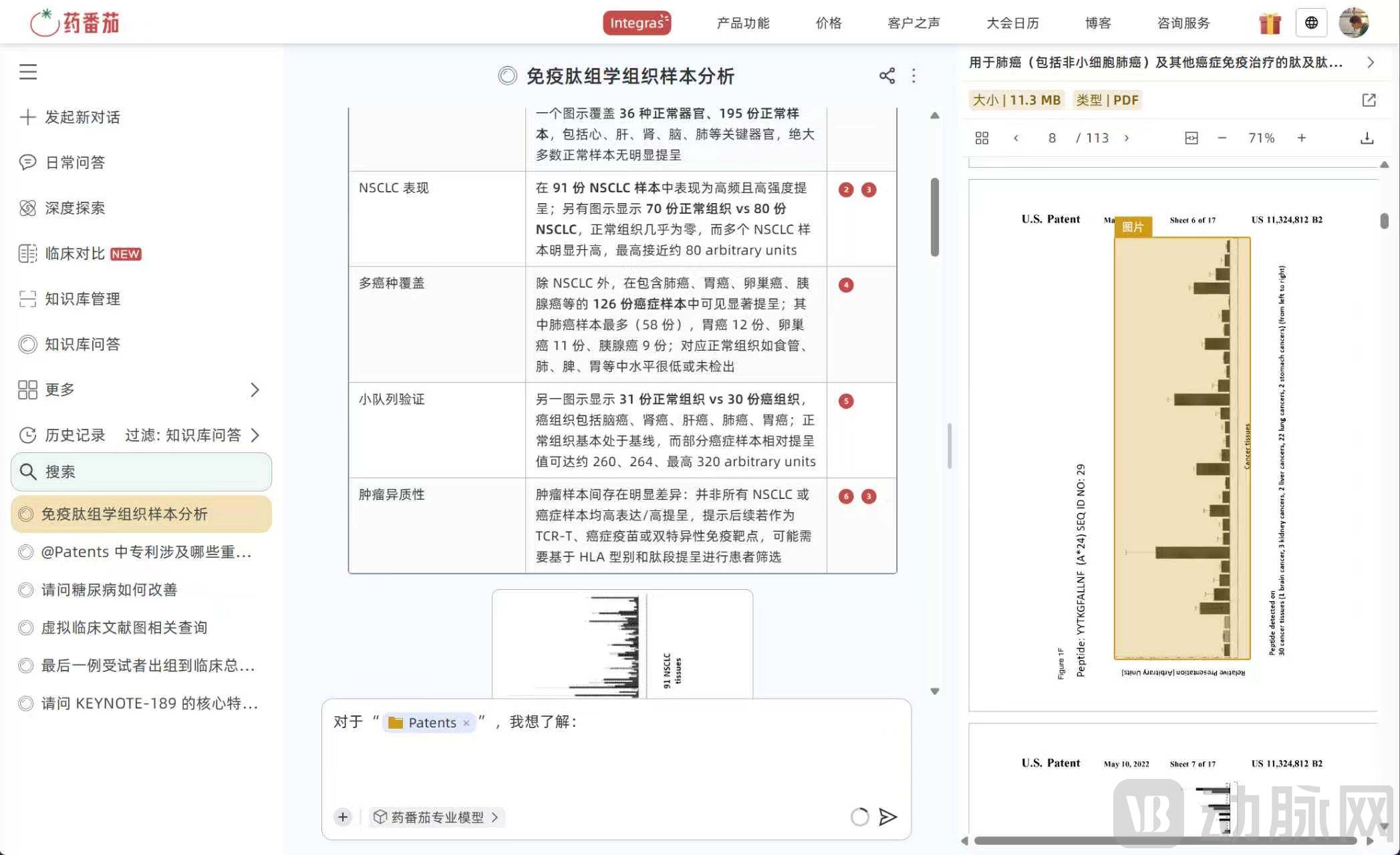Viewport: 1400px width, 855px height.
Task: Open history item 最后一例受试者出组到临床总…
Action: tap(138, 665)
